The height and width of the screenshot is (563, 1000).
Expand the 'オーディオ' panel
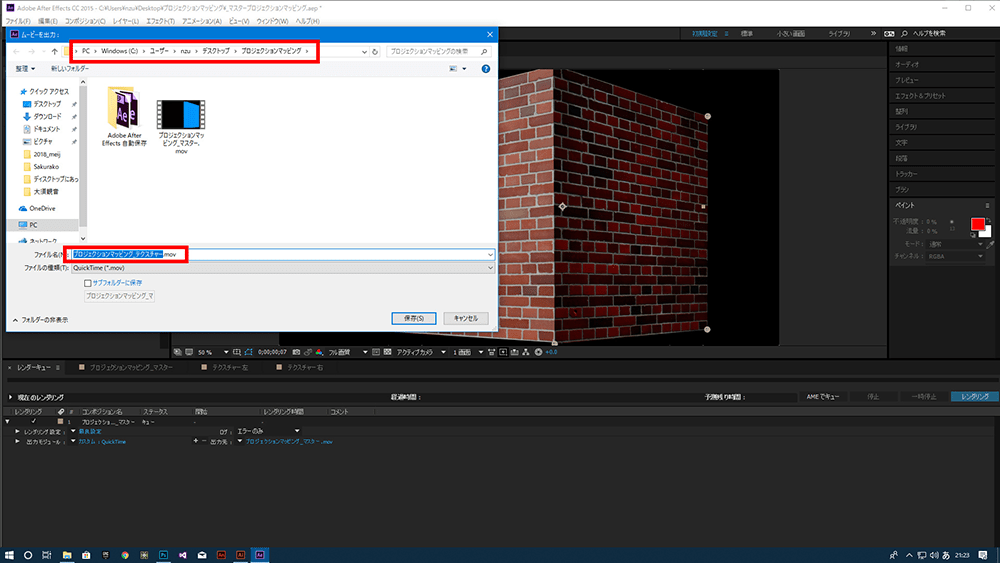coord(906,64)
